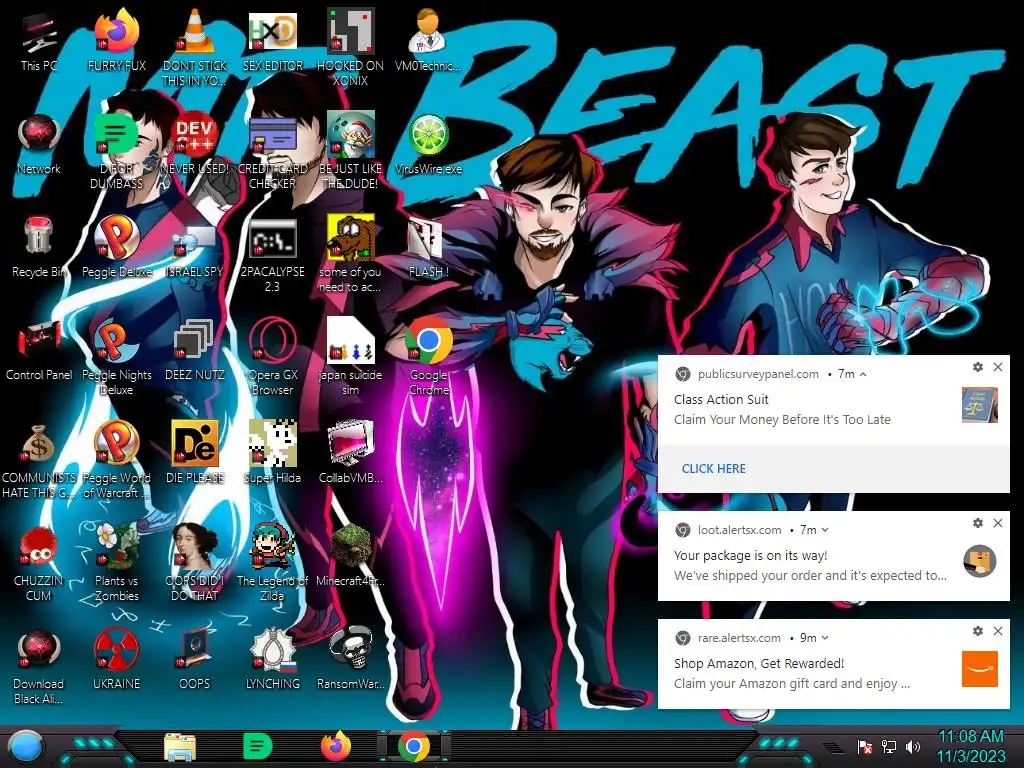Image resolution: width=1024 pixels, height=768 pixels.
Task: Collapse the publicsurveypanel.com notification chevron
Action: point(863,374)
